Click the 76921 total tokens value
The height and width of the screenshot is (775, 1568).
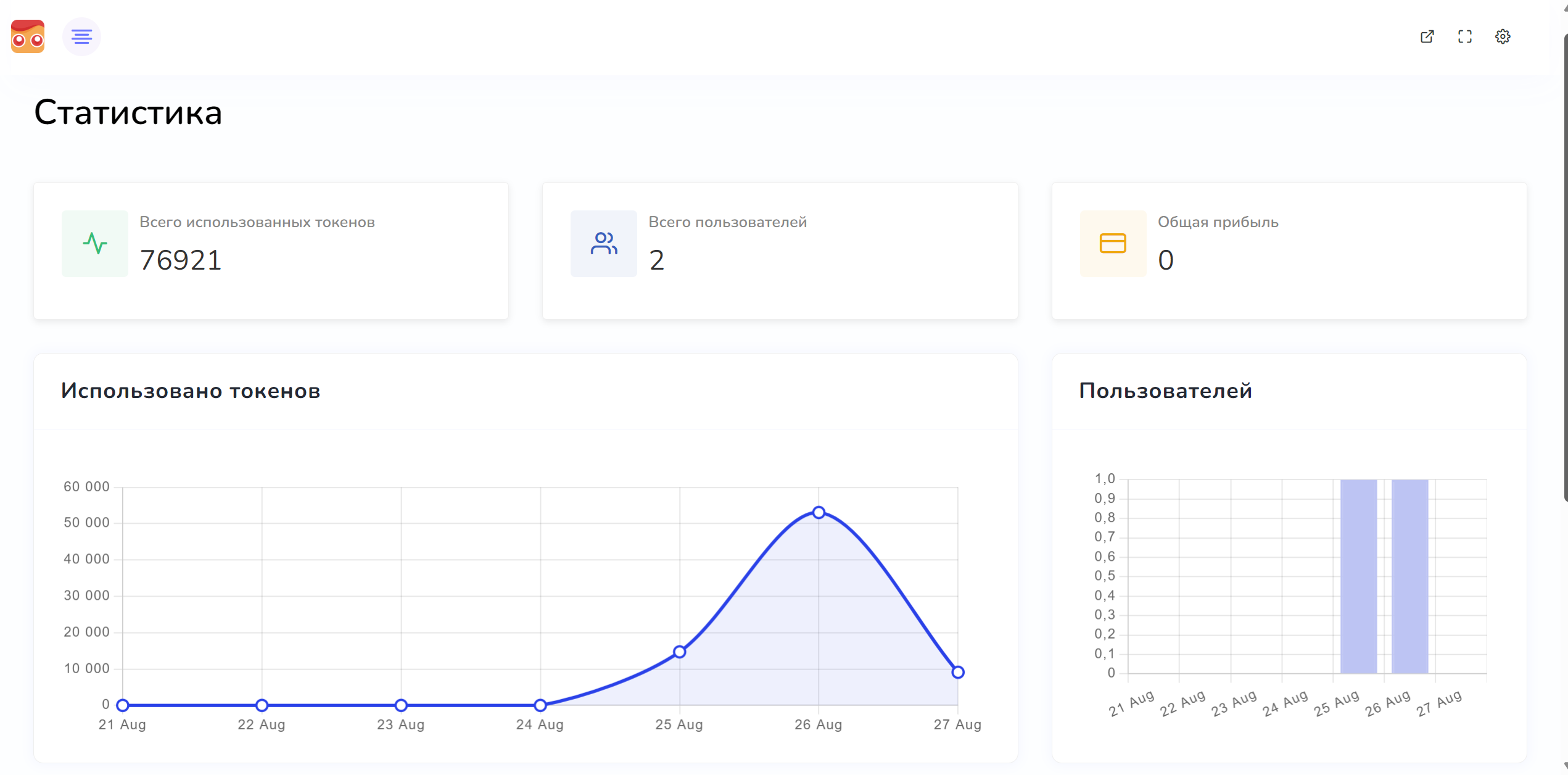pos(180,260)
